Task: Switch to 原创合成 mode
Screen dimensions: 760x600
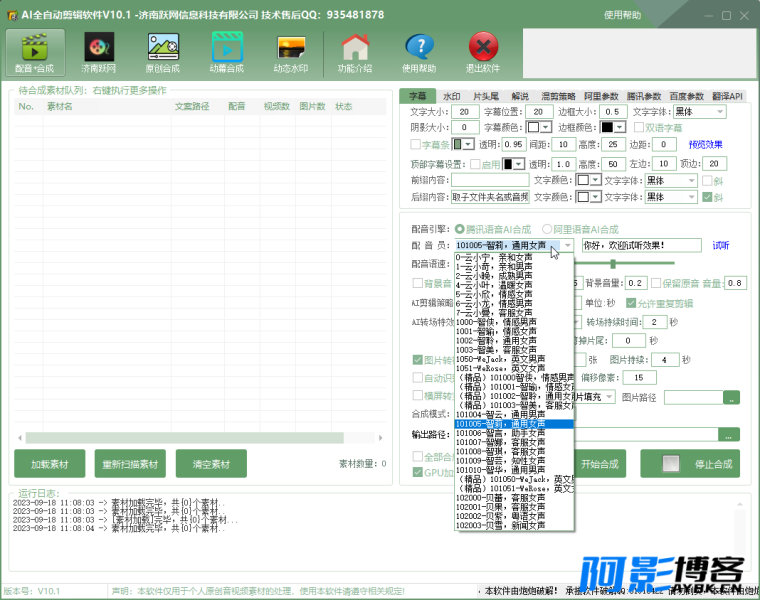Action: [x=163, y=52]
